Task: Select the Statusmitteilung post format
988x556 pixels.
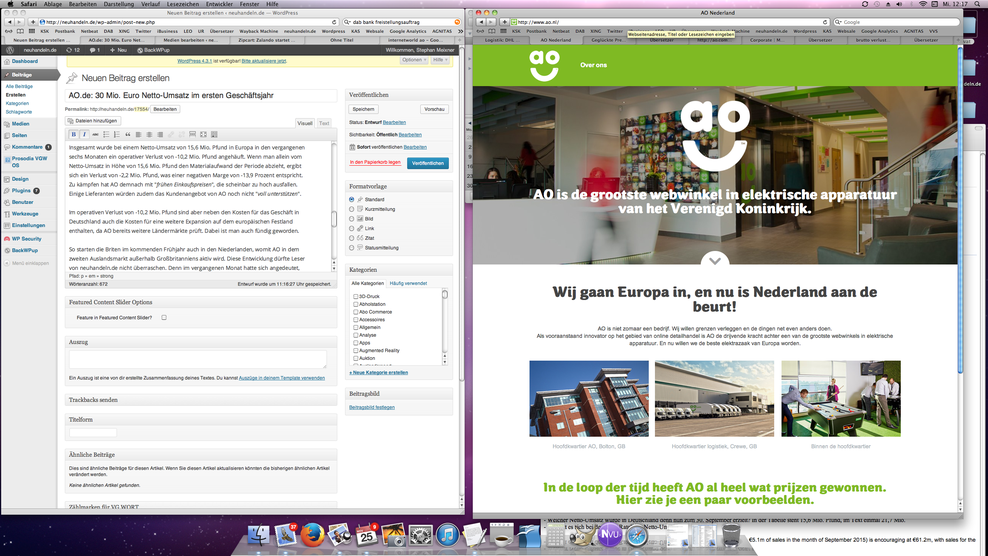Action: (352, 248)
